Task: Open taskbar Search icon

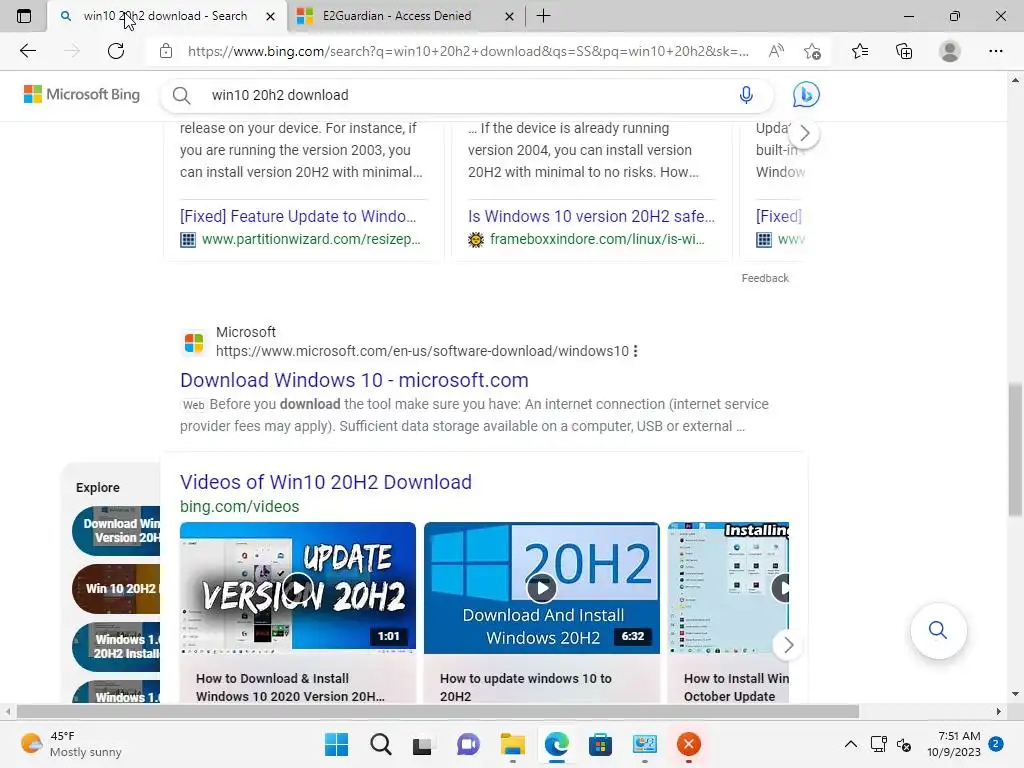Action: [381, 744]
